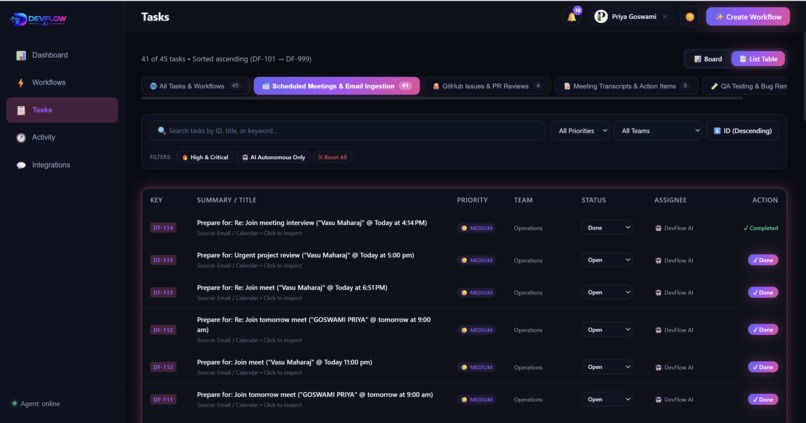Open Workflows via the lightning bolt icon

click(21, 83)
